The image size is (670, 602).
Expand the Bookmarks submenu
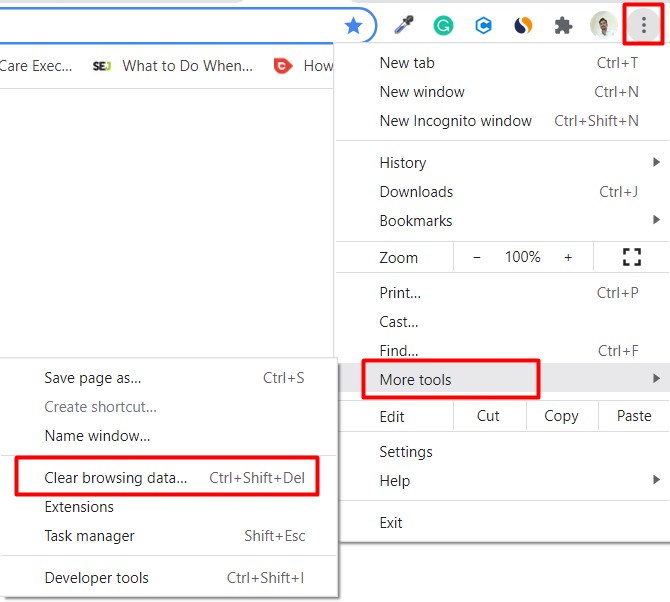click(502, 221)
